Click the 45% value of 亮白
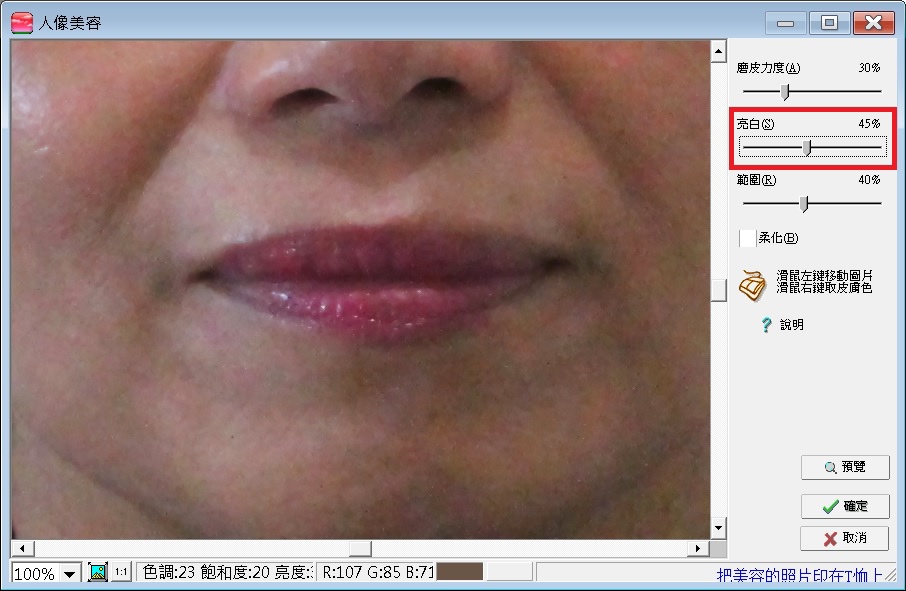The image size is (906, 591). (869, 124)
